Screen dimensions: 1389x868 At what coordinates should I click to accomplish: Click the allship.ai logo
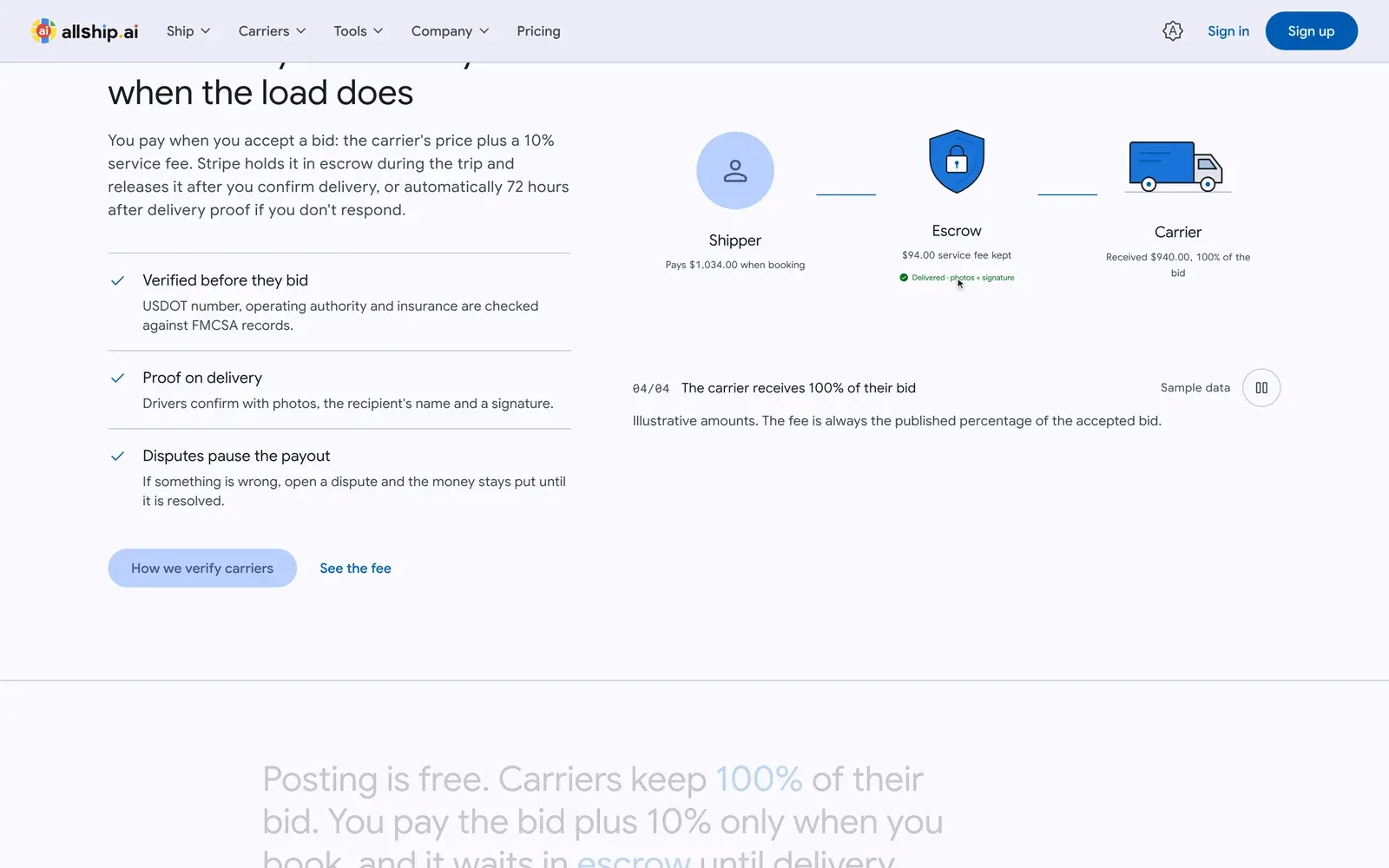(84, 31)
